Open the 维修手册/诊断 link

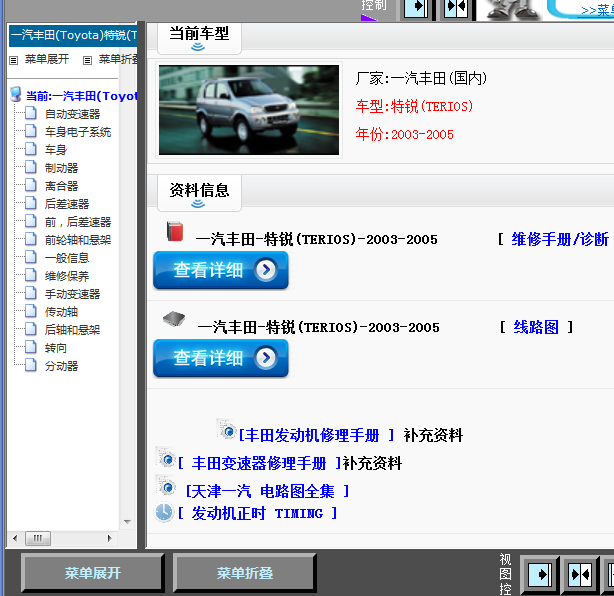tap(560, 239)
